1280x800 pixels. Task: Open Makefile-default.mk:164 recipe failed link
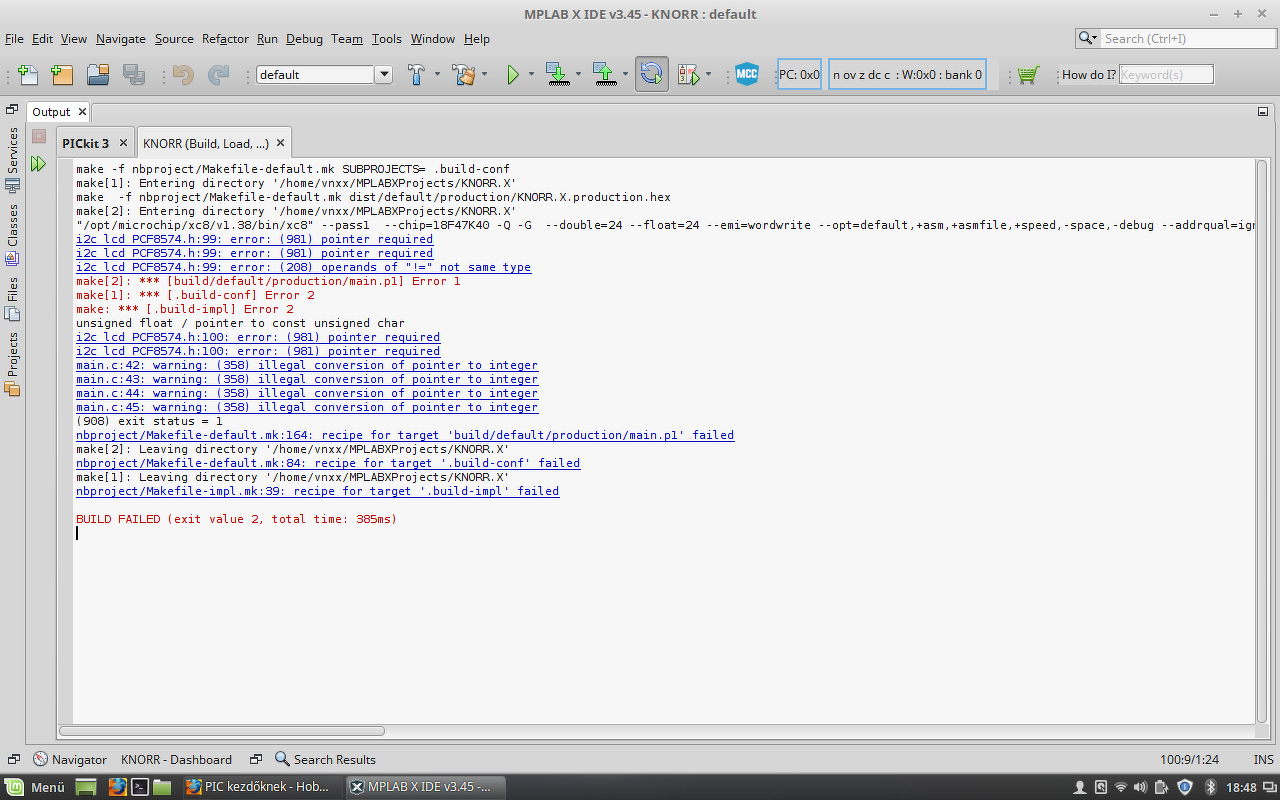(405, 435)
